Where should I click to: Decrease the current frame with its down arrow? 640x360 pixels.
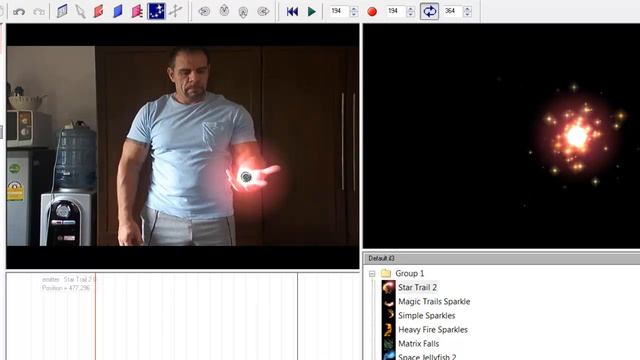click(x=353, y=14)
